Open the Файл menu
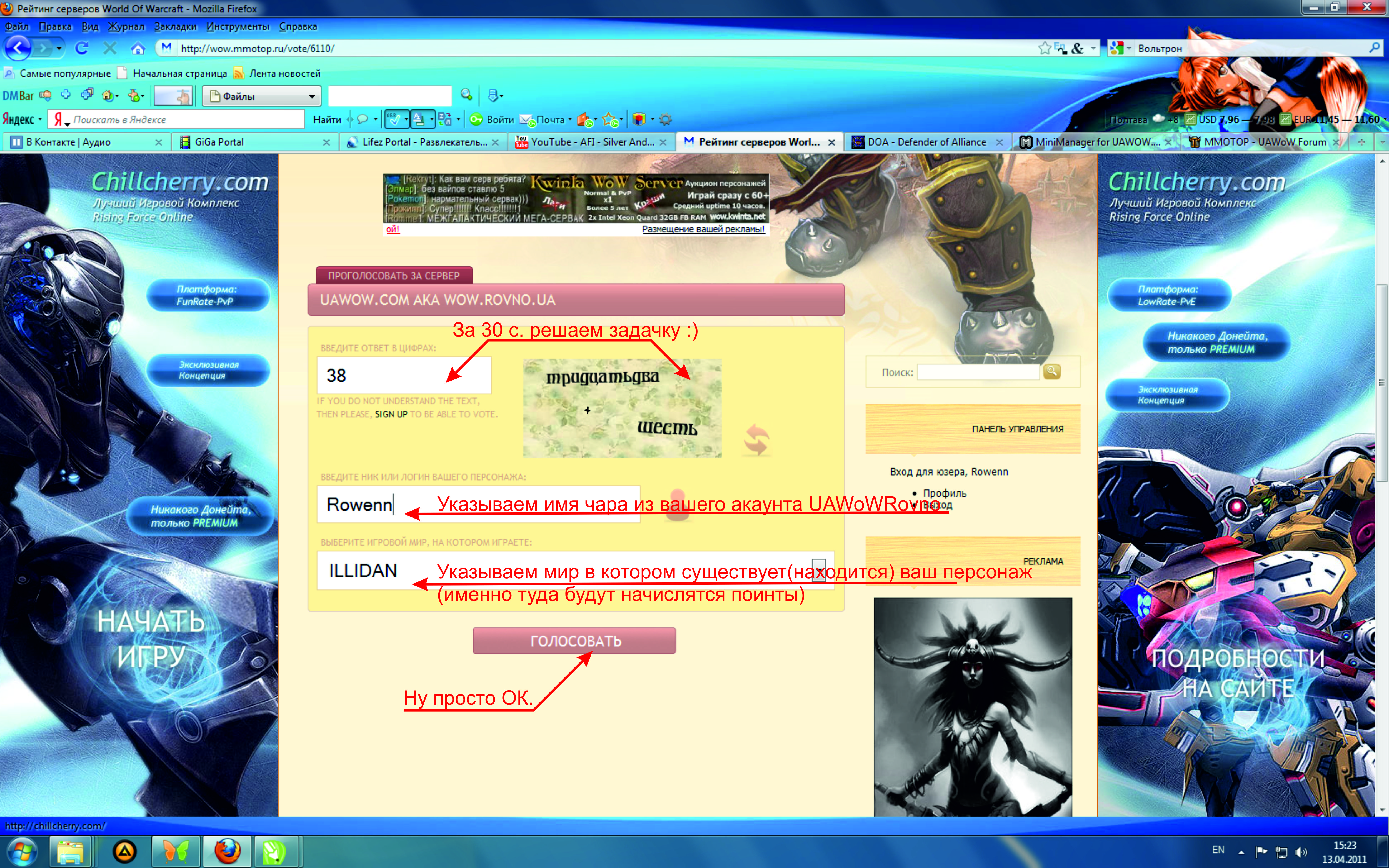The width and height of the screenshot is (1389, 868). (17, 26)
